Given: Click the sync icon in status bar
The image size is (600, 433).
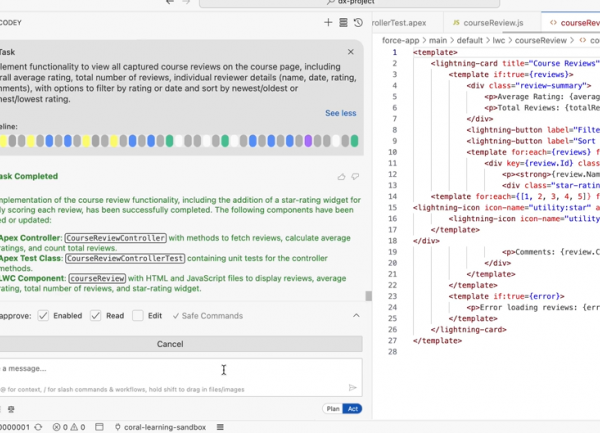Looking at the screenshot, I should point(39,427).
